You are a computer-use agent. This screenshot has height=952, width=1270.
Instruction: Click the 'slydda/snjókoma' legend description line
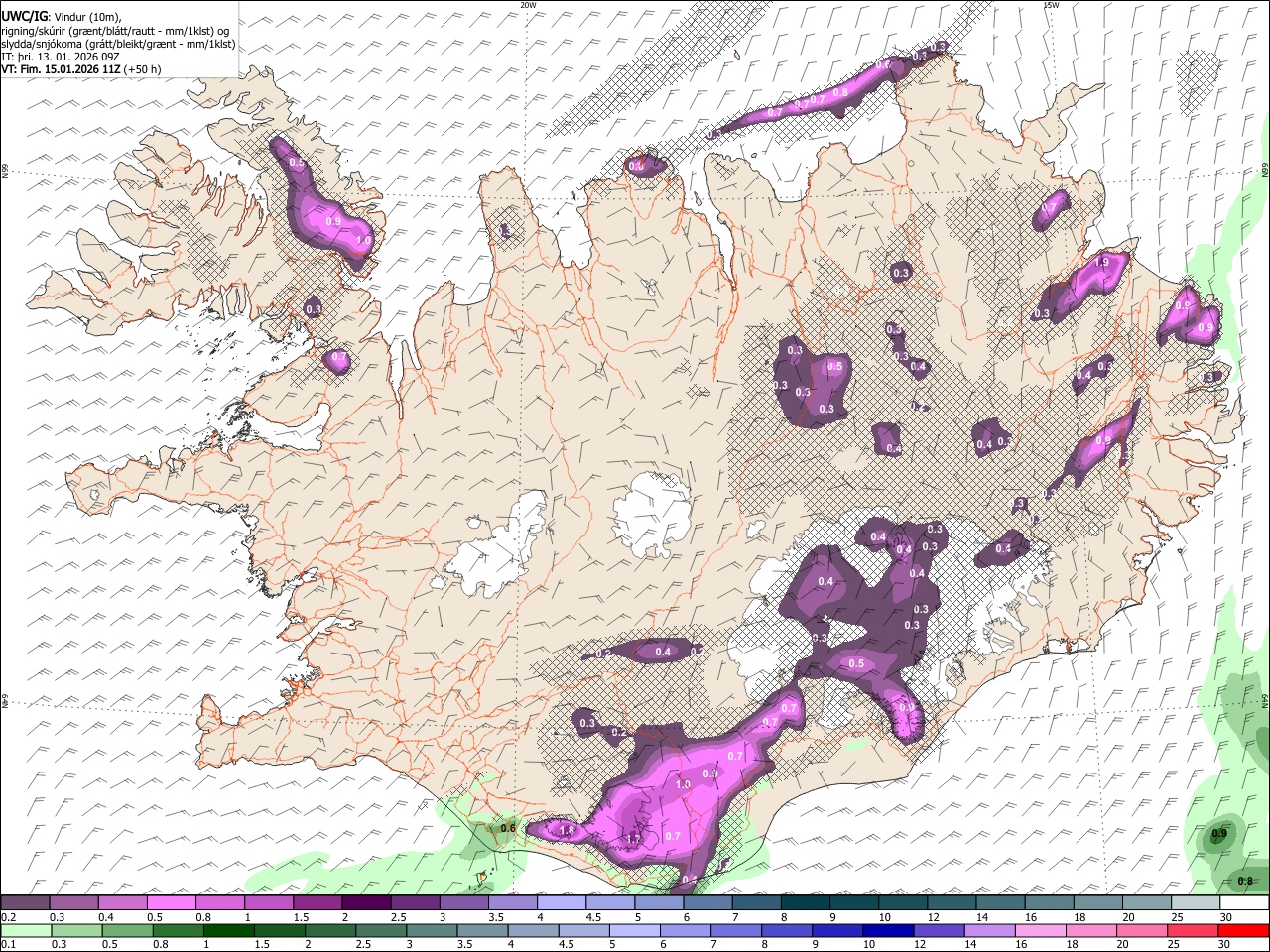pyautogui.click(x=118, y=44)
